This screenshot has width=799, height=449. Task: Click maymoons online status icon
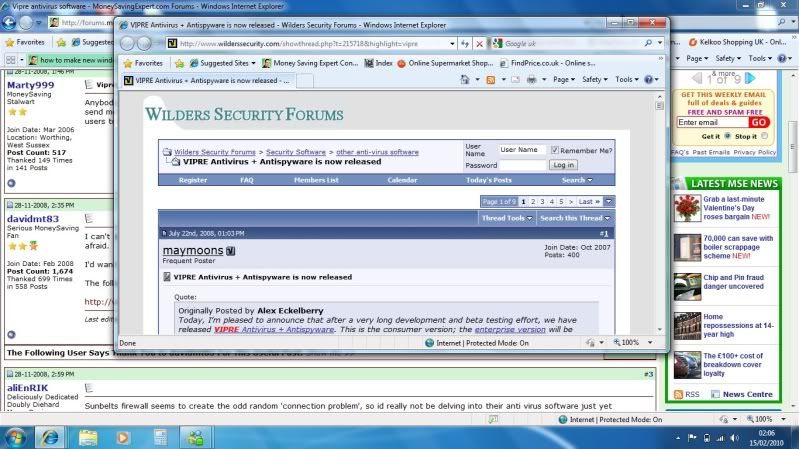coord(230,251)
